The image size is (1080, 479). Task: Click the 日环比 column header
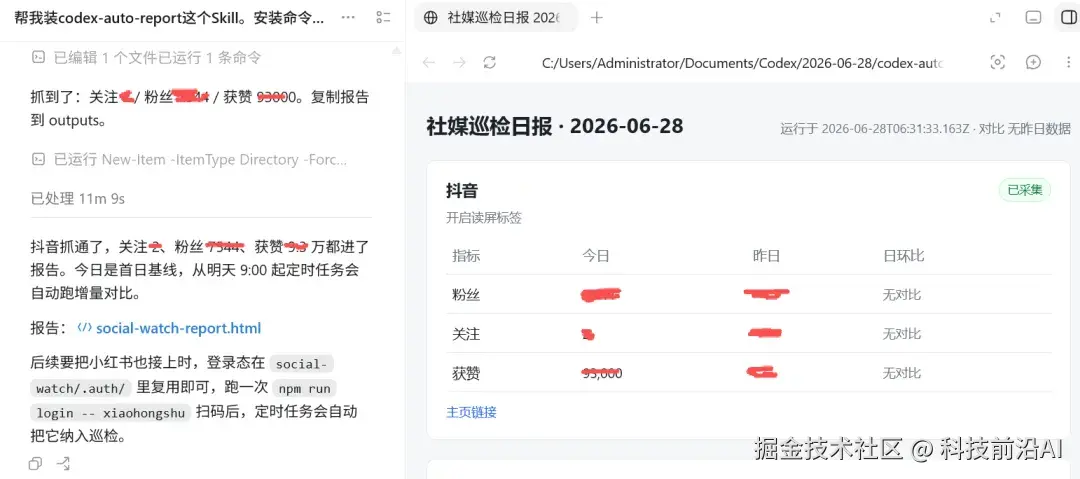click(904, 256)
